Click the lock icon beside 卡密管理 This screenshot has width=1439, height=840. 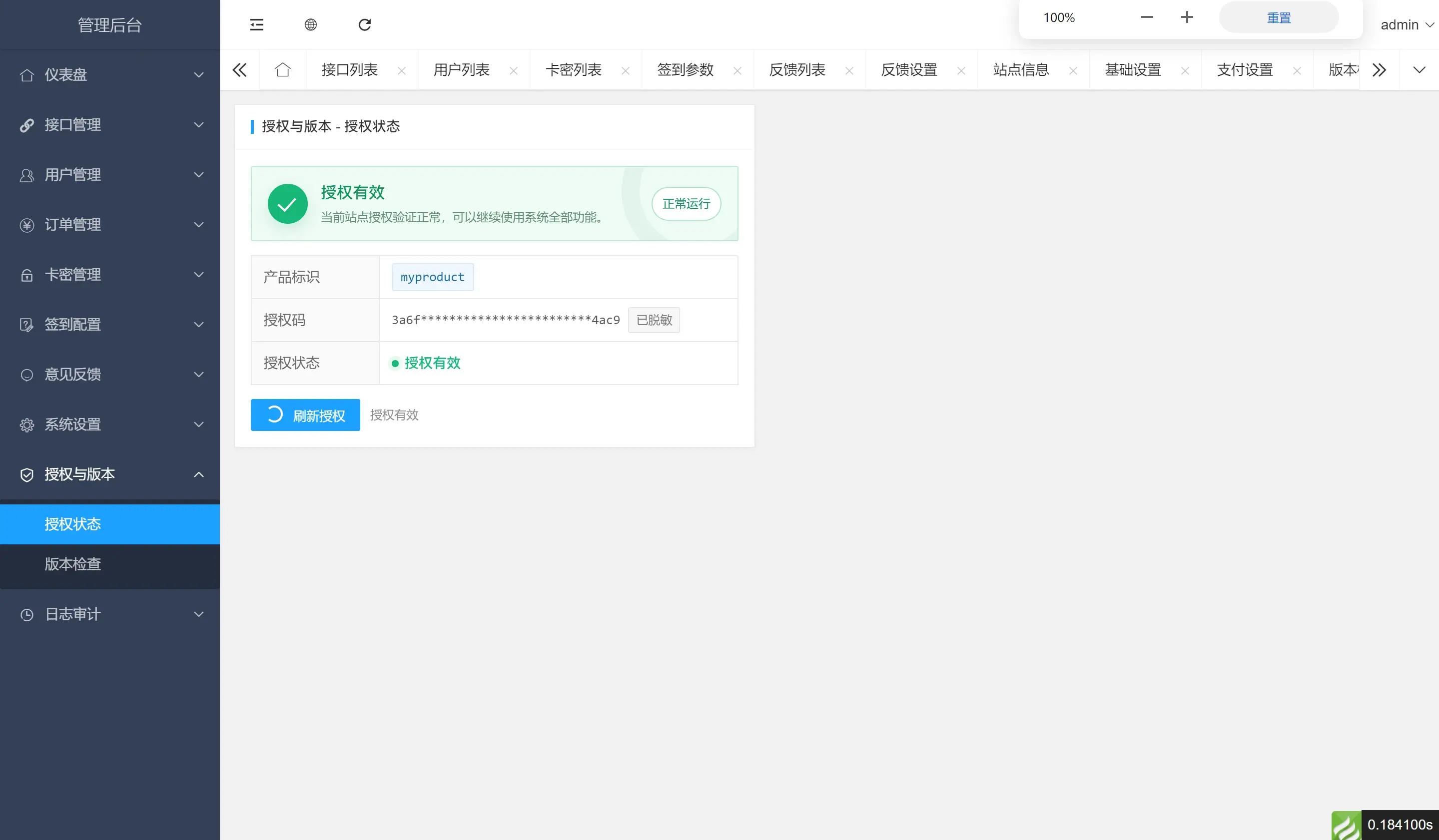(26, 275)
